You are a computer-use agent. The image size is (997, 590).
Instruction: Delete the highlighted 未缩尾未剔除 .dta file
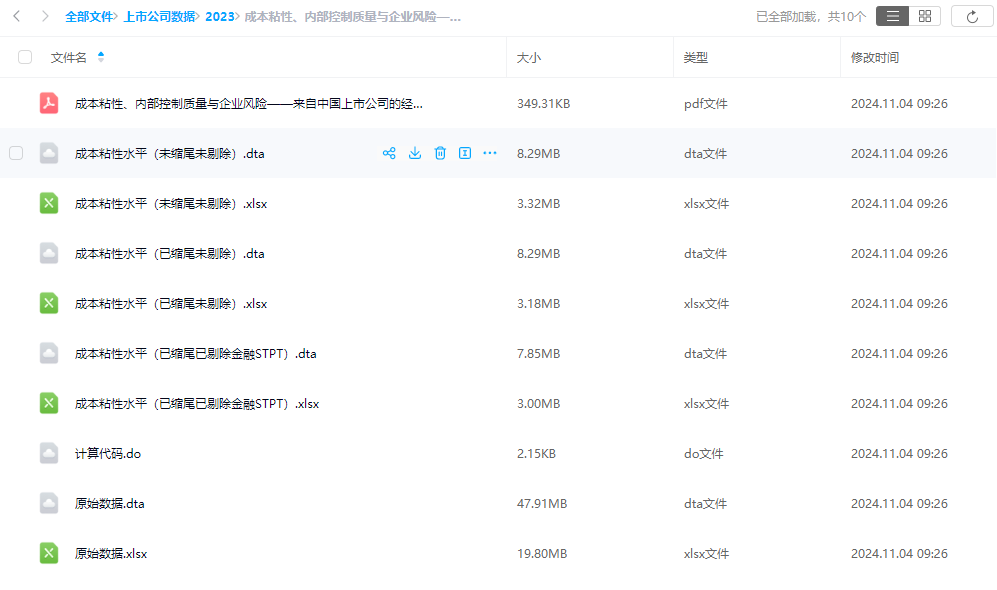(440, 153)
